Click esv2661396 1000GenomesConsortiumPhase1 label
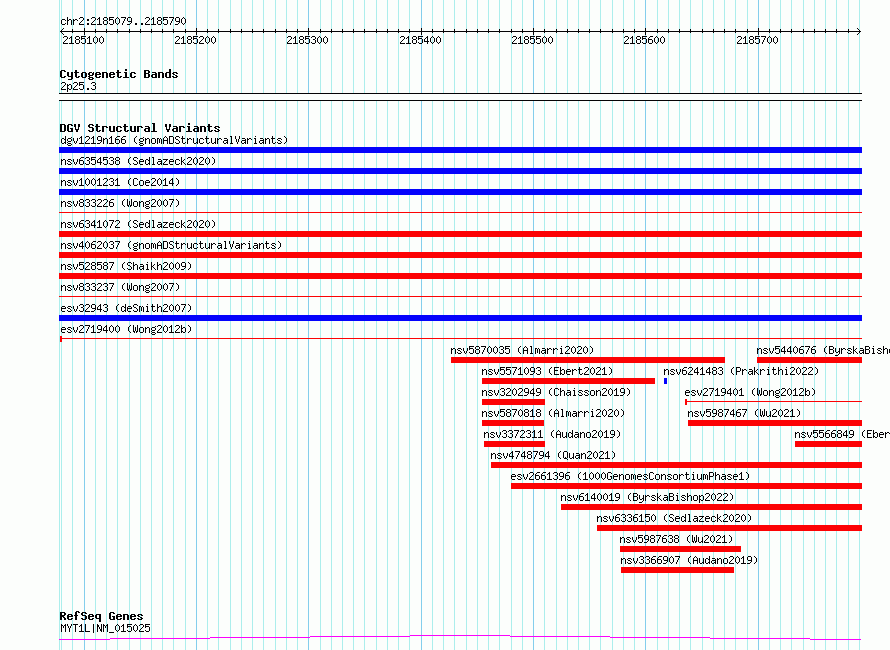The image size is (890, 650). pos(630,476)
